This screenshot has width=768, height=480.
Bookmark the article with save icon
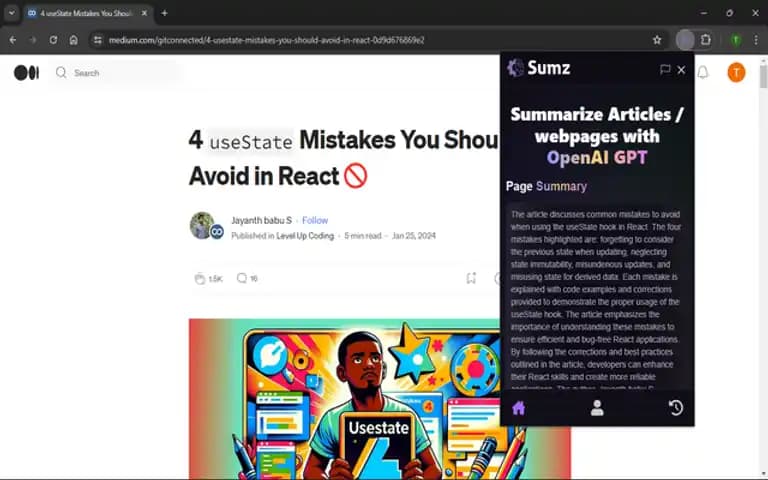(x=471, y=278)
